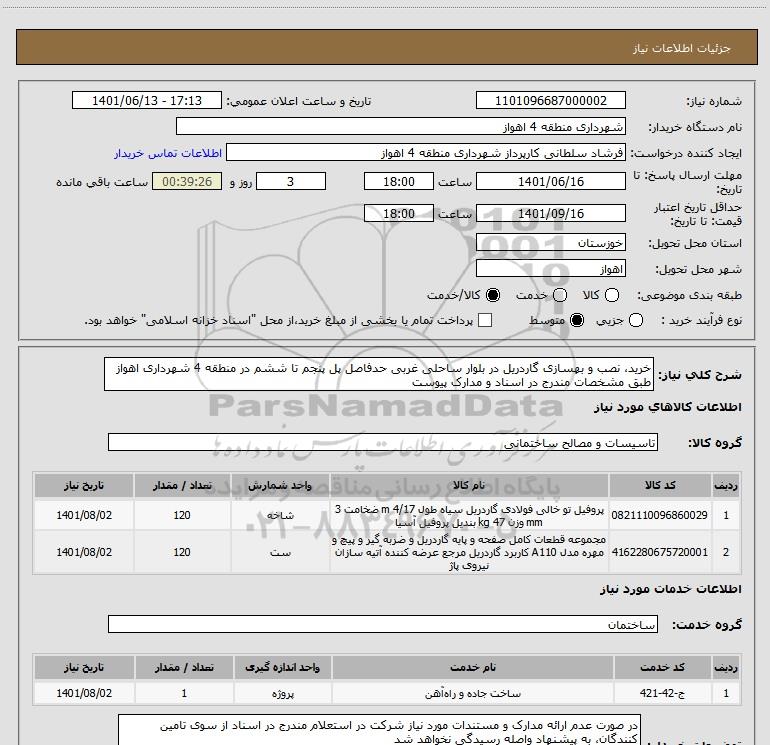Click the steel guardrail profile item name
Viewport: 770px width, 745px height.
[469, 515]
